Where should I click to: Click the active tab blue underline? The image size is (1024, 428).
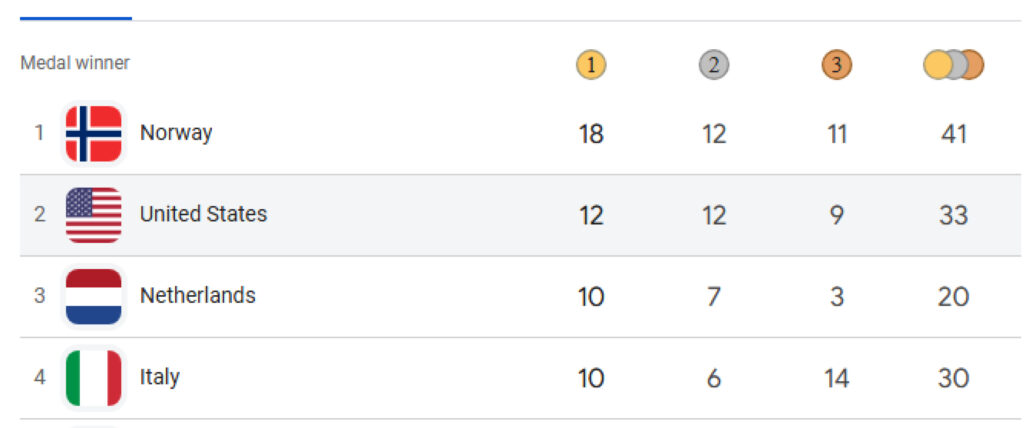coord(76,18)
